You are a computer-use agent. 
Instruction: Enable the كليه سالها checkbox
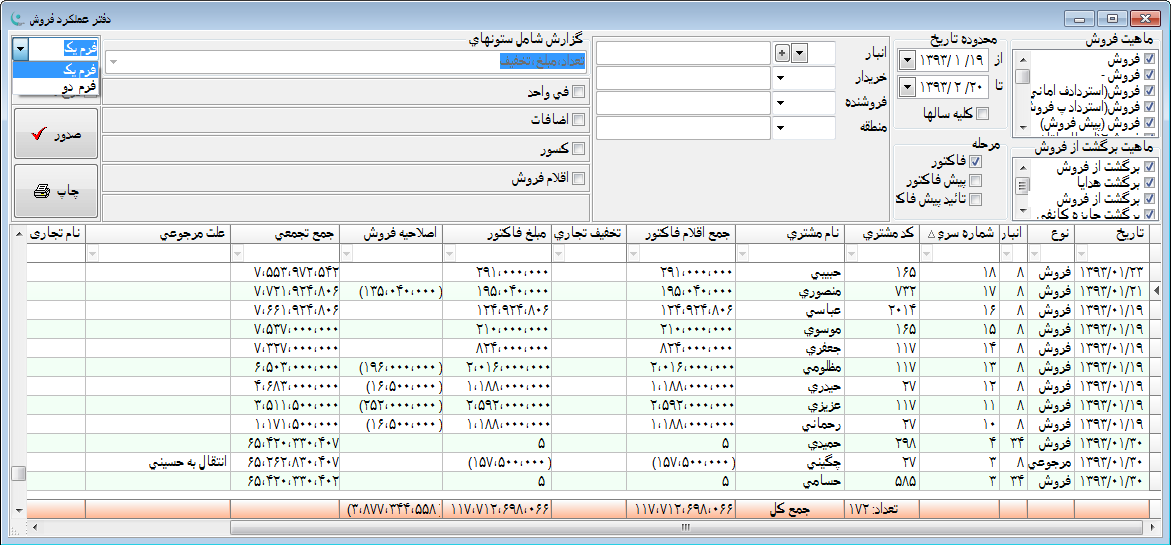point(982,113)
